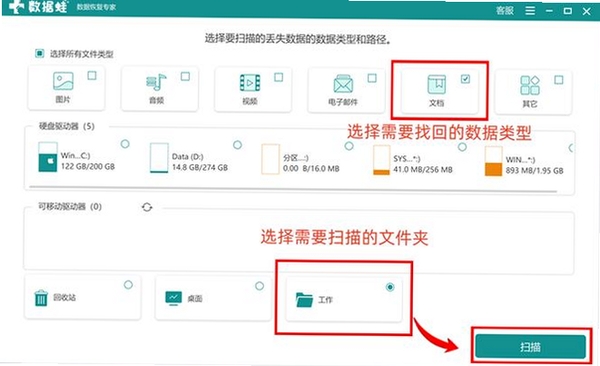Click the 桌面 desktop monitor icon

tap(173, 298)
